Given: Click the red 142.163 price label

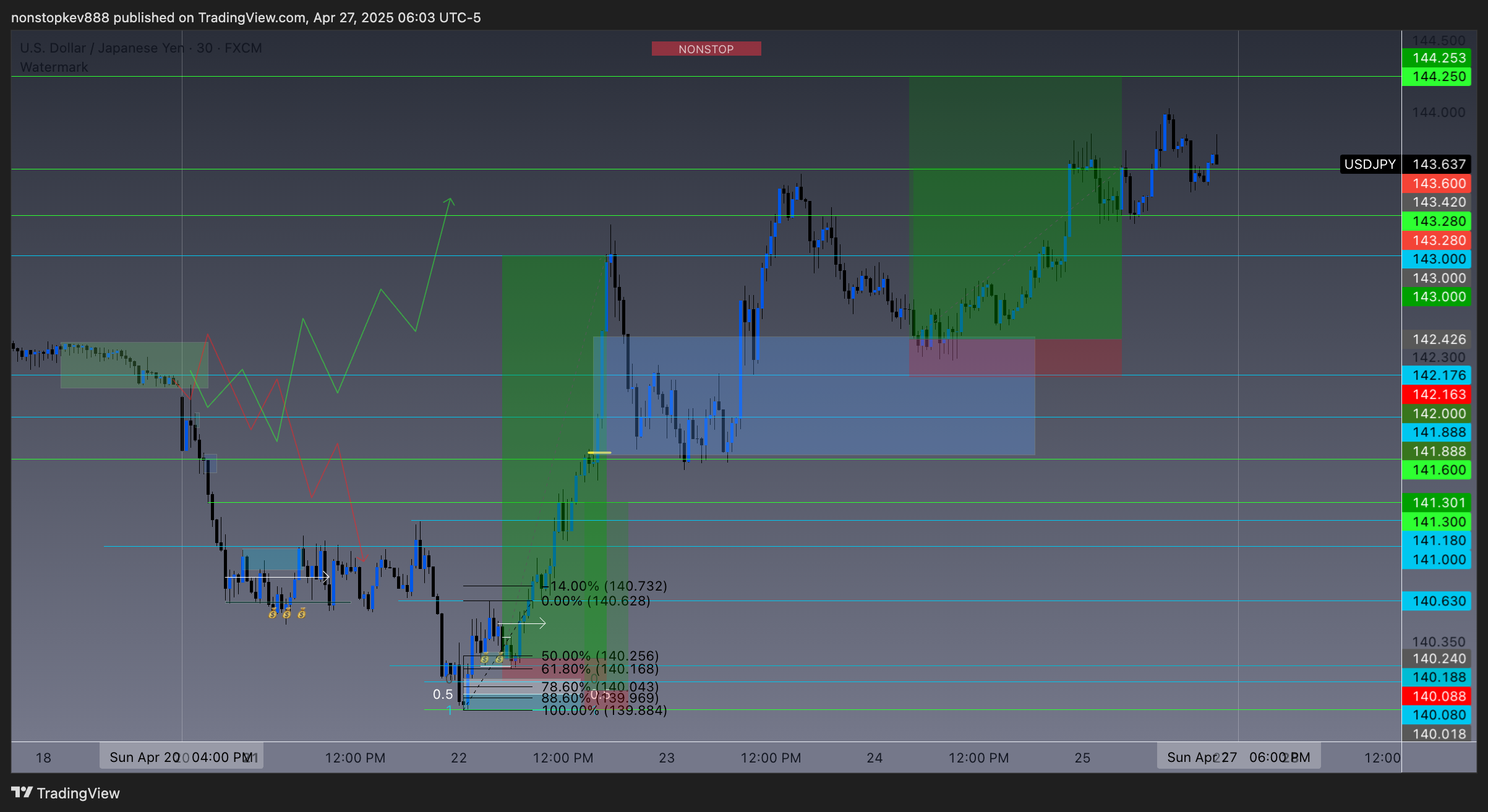Looking at the screenshot, I should tap(1436, 394).
